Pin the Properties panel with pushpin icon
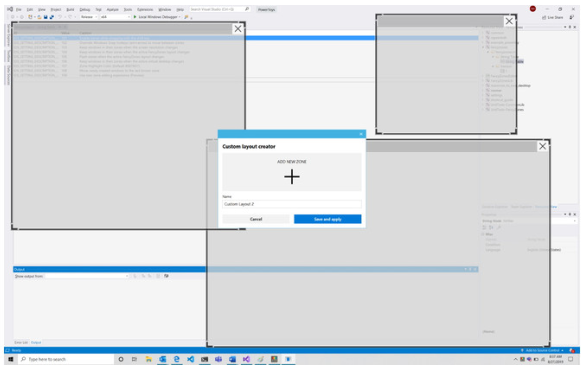This screenshot has width=585, height=370. pos(570,214)
